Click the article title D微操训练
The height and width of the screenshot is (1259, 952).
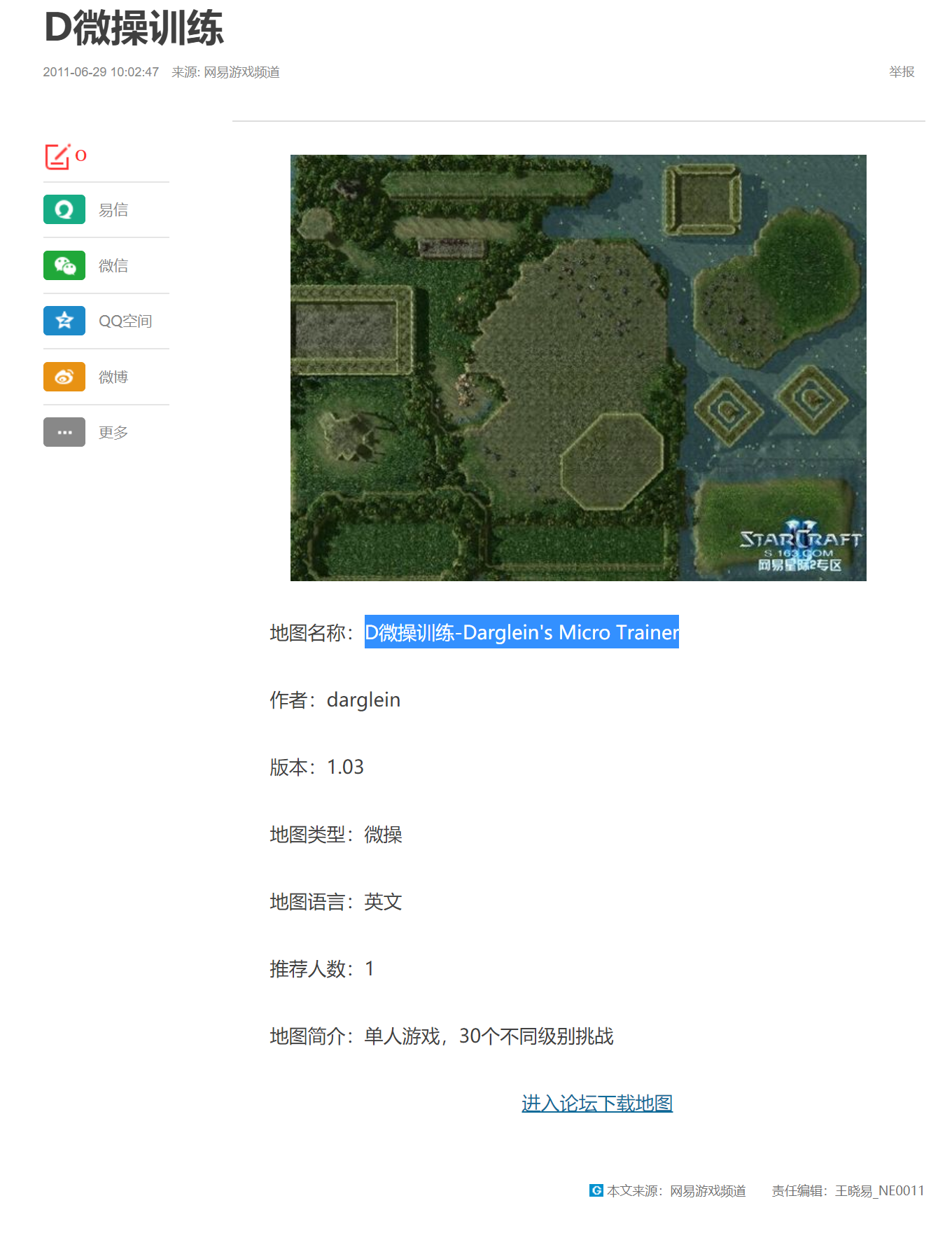pos(134,29)
